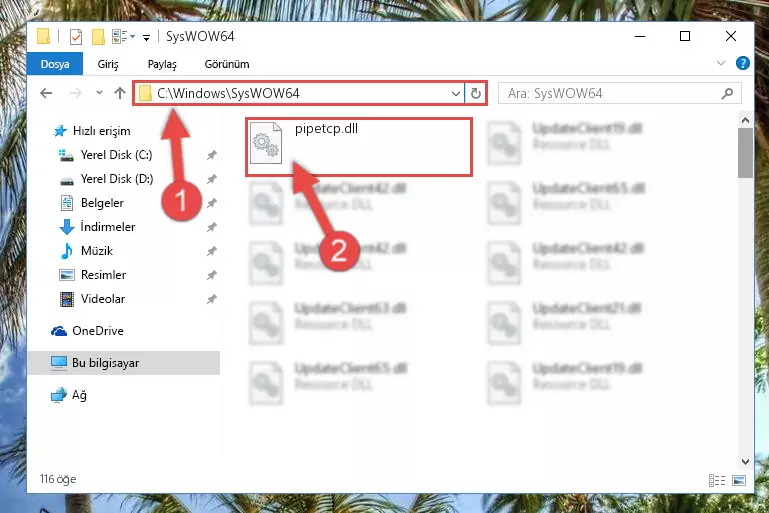The height and width of the screenshot is (513, 769).
Task: Click the address bar path C:\Windows\SysWOW64
Action: [x=228, y=93]
